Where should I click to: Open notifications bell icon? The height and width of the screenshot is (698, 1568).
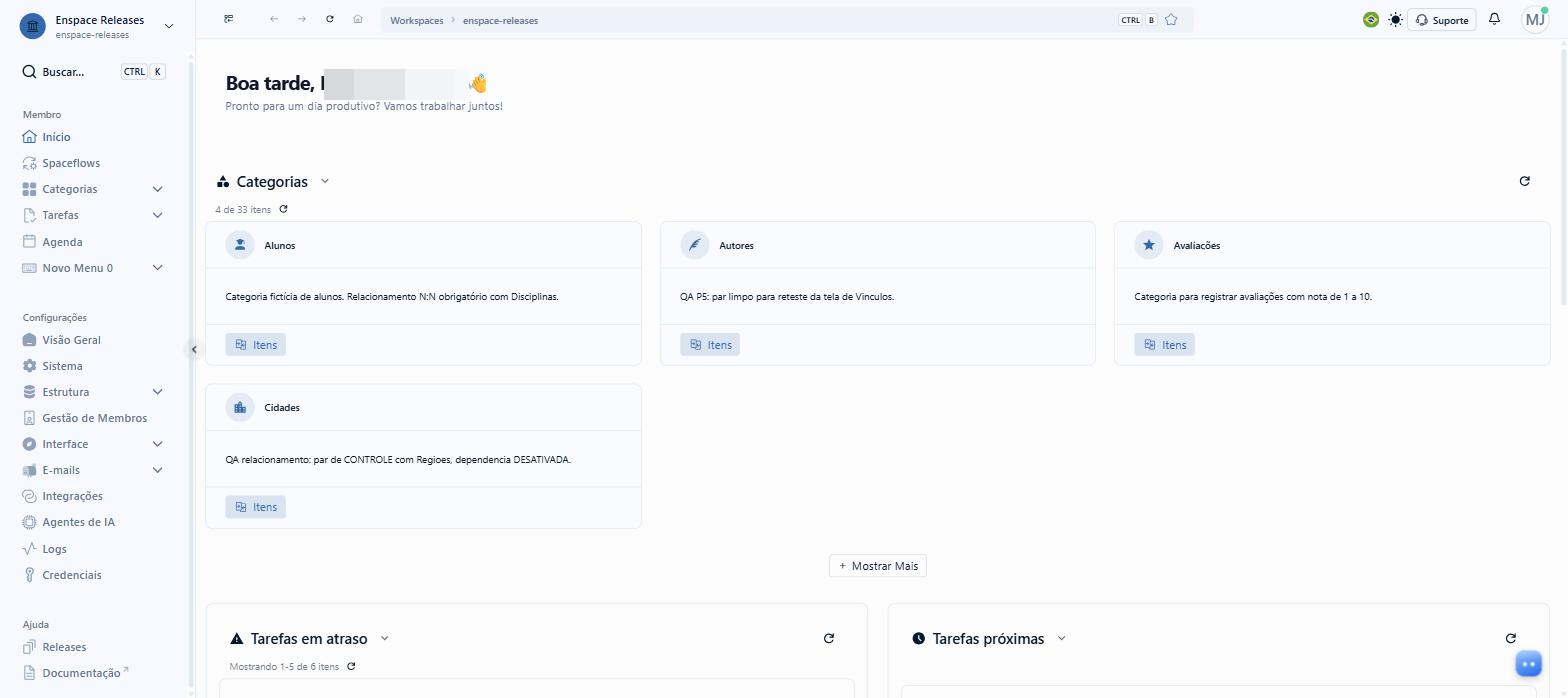click(x=1495, y=19)
